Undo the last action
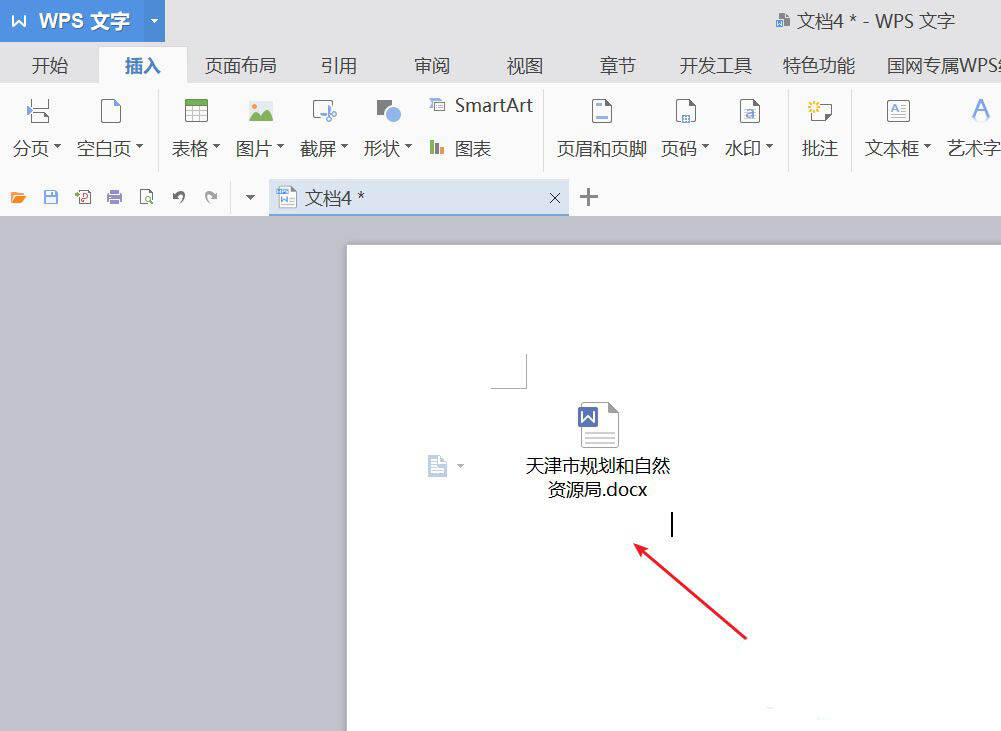This screenshot has width=1001, height=731. [x=179, y=197]
